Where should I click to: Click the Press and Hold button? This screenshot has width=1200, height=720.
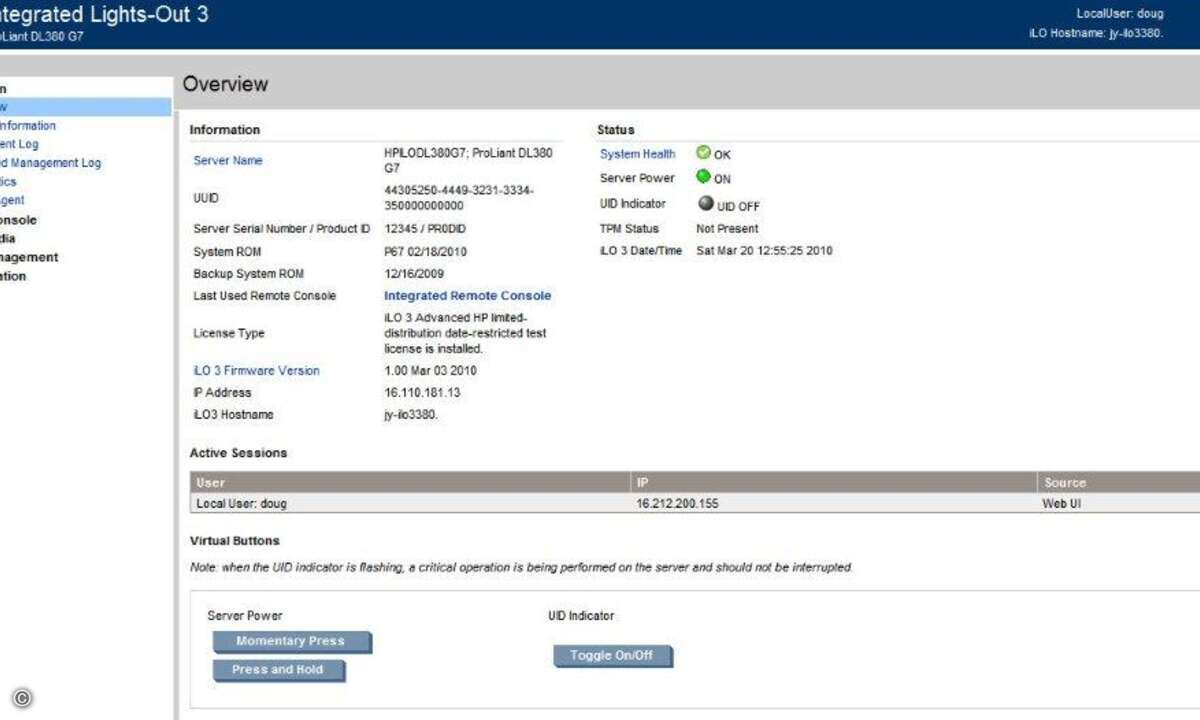[278, 669]
